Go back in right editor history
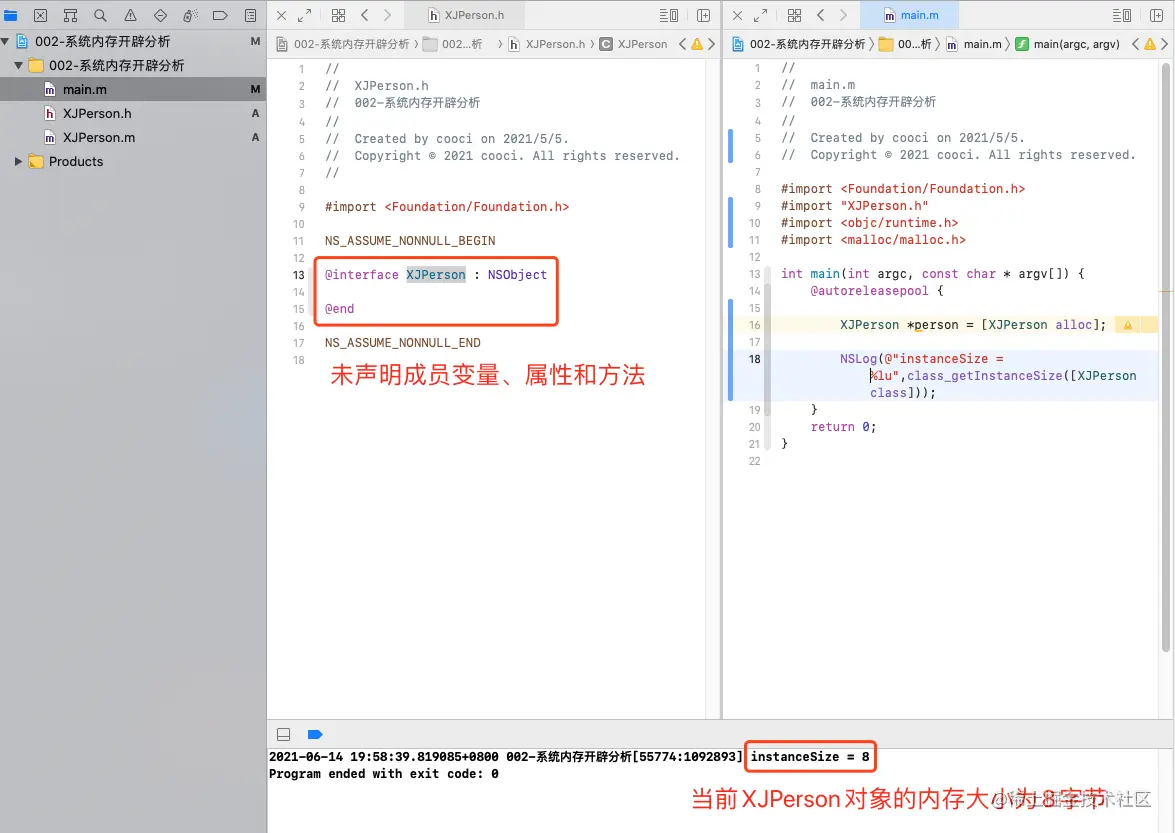This screenshot has width=1175, height=833. point(821,15)
